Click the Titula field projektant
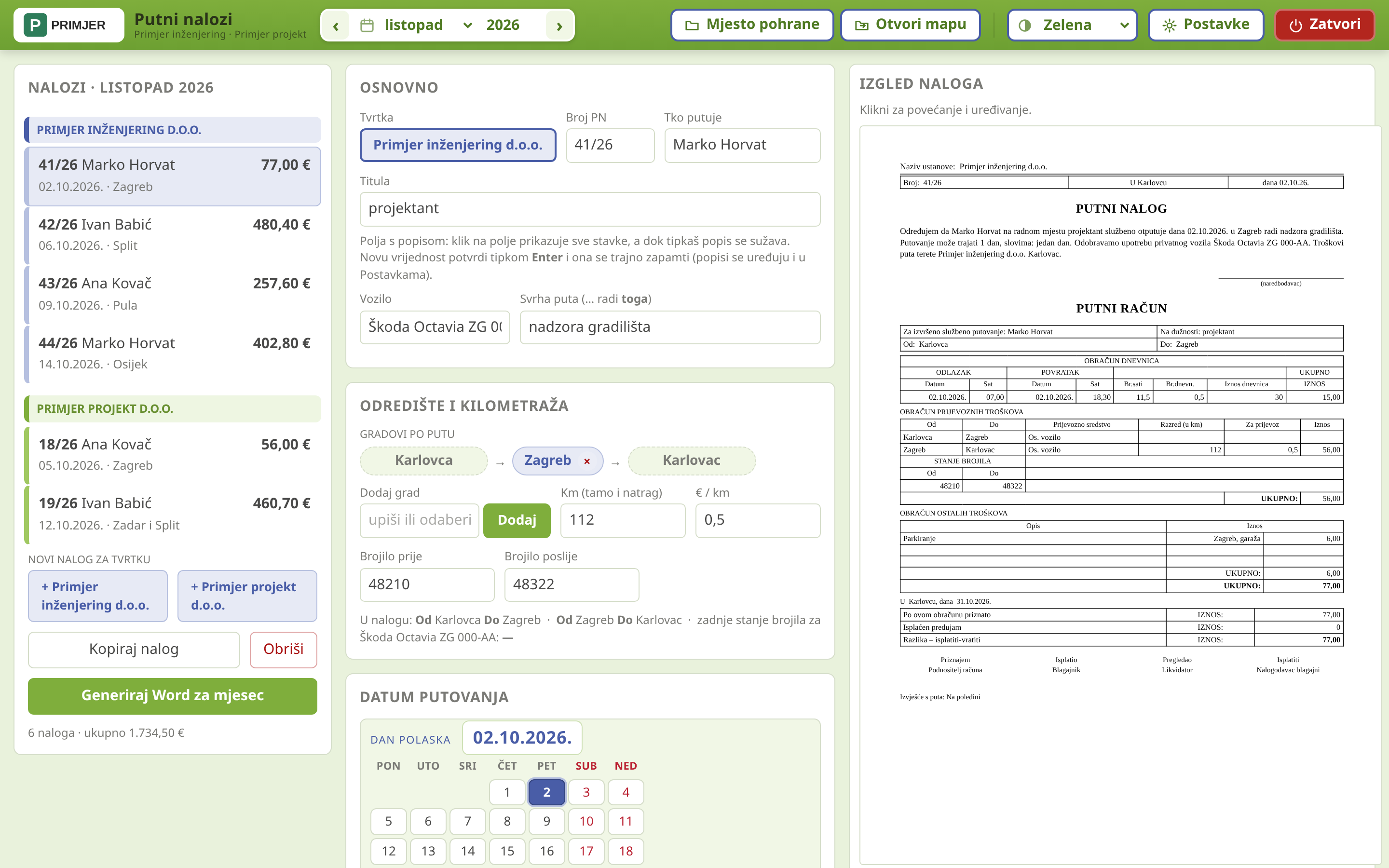 click(590, 209)
